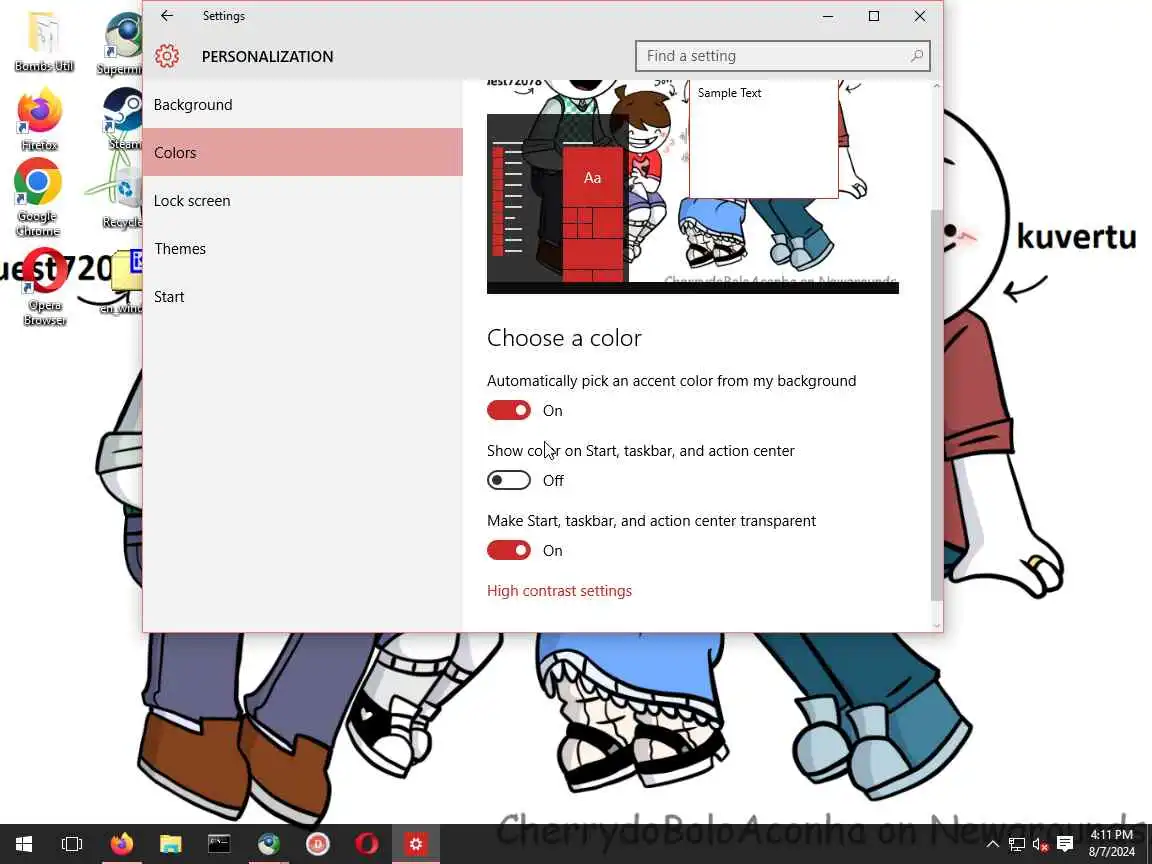
Task: Select the Colors section
Action: 303,152
